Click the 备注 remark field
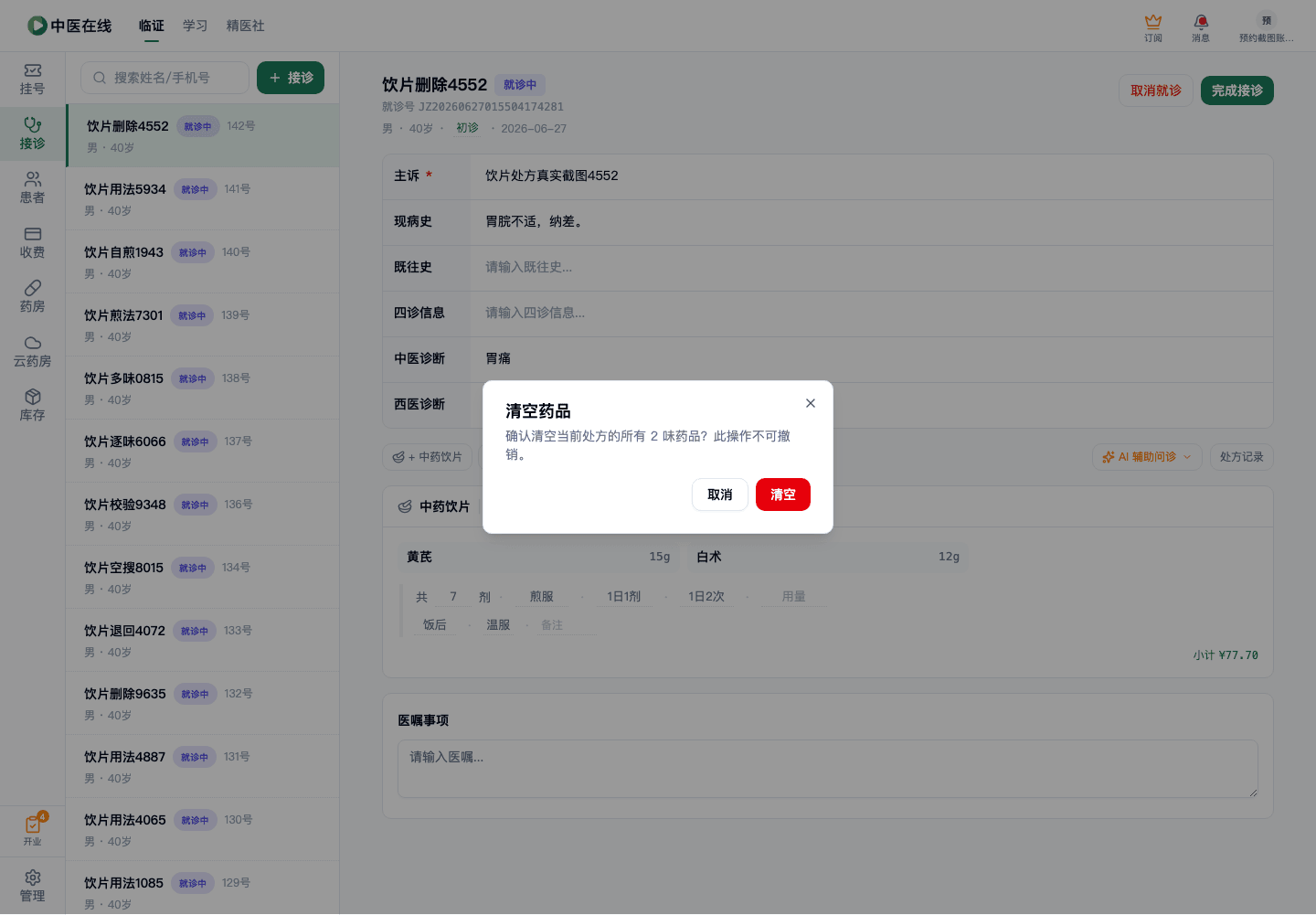Viewport: 1316px width, 915px height. pyautogui.click(x=566, y=625)
